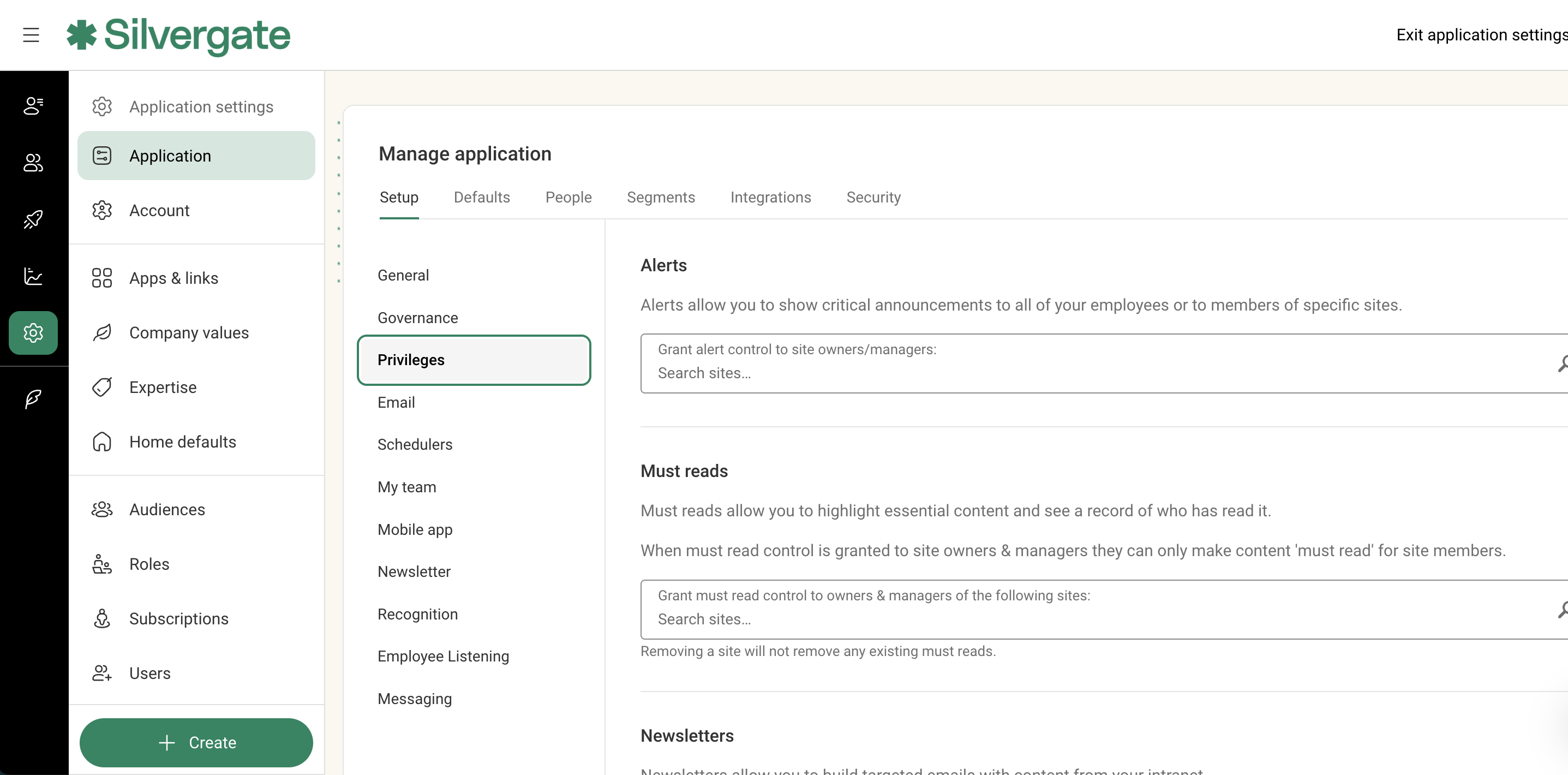Select Governance in the setup menu
Screen dimensions: 1568x775
click(x=417, y=317)
